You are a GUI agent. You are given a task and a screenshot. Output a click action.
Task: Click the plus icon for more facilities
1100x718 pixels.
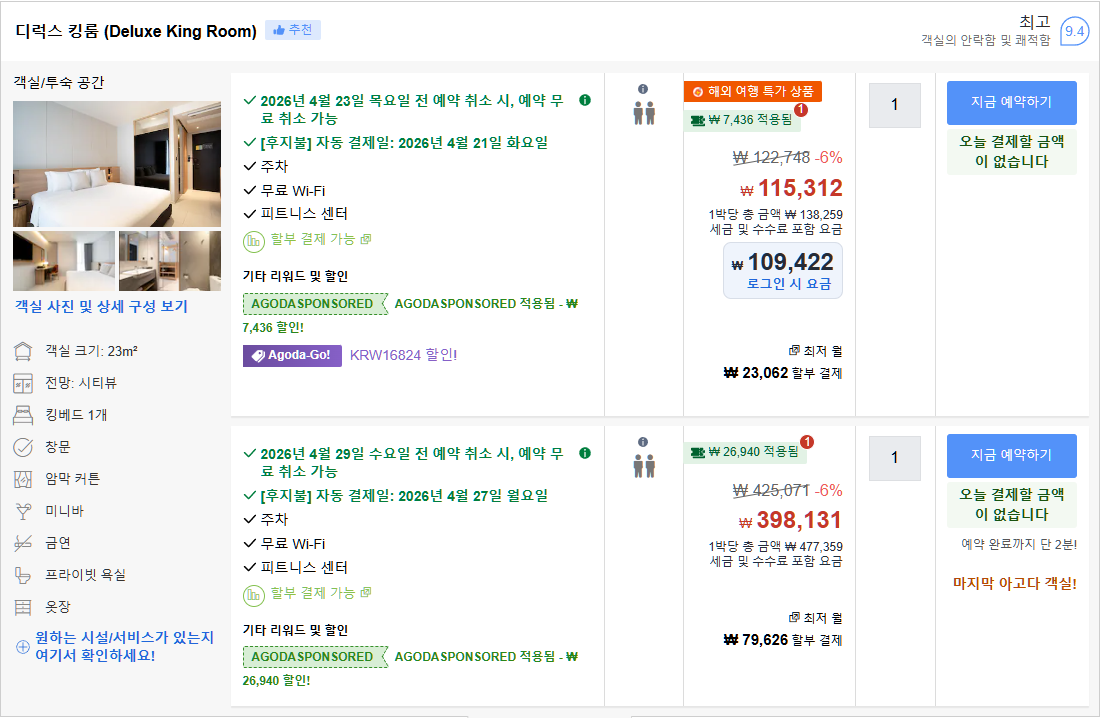pyautogui.click(x=23, y=646)
